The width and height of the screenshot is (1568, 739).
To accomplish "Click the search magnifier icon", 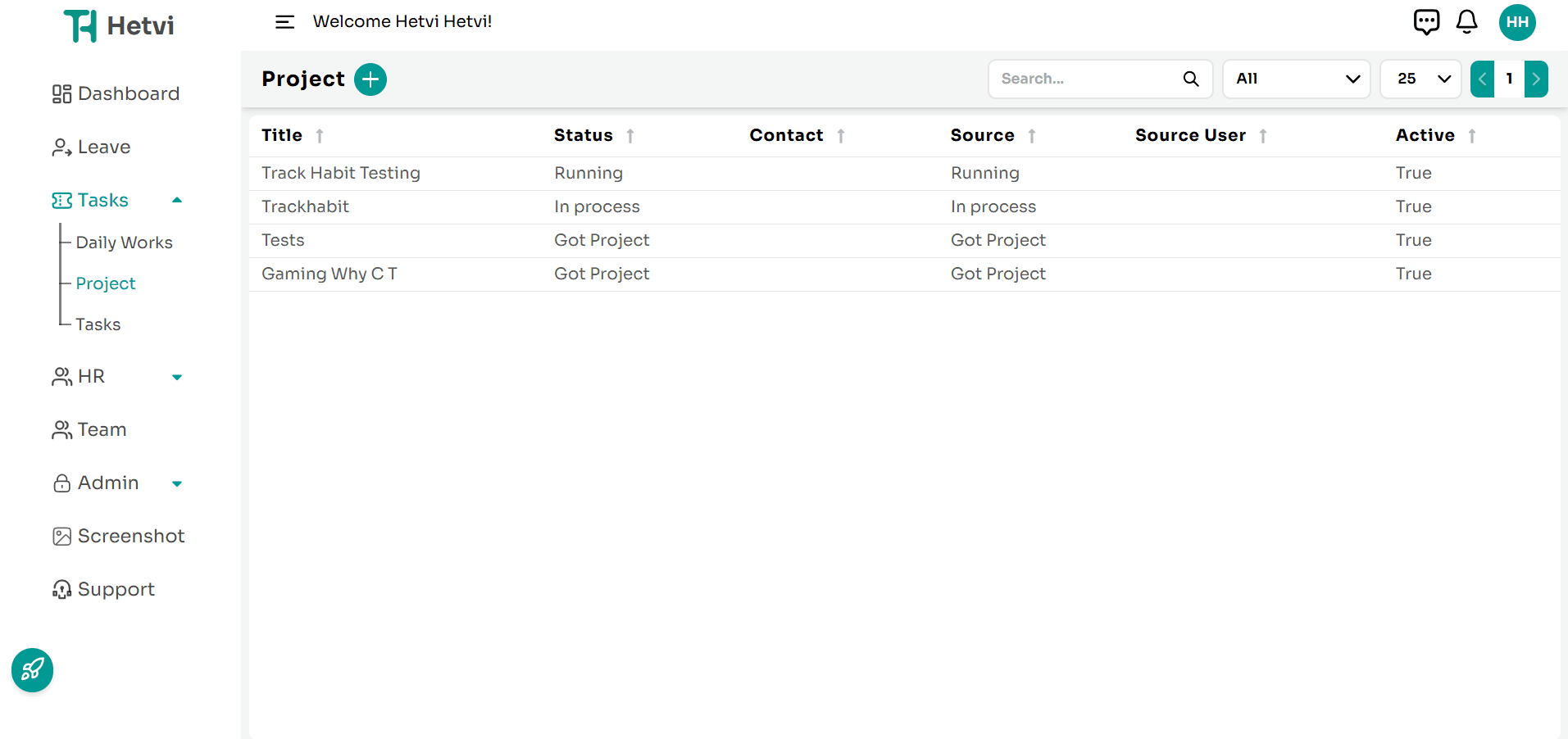I will (1191, 79).
